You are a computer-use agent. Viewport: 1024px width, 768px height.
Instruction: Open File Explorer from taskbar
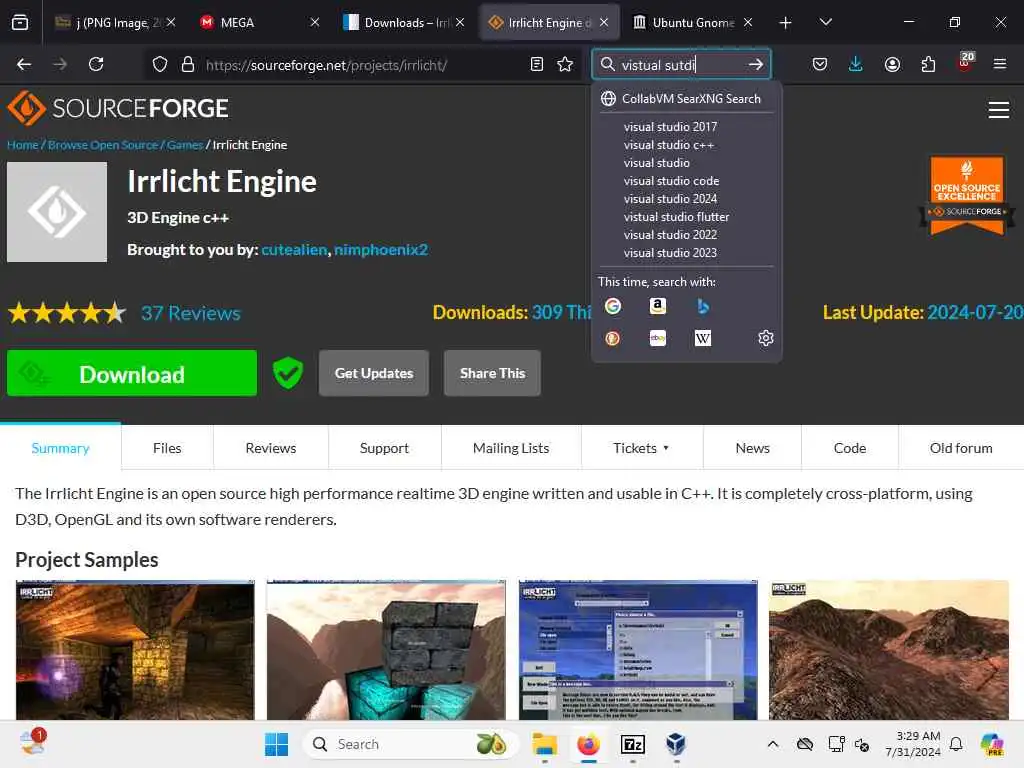tap(544, 744)
